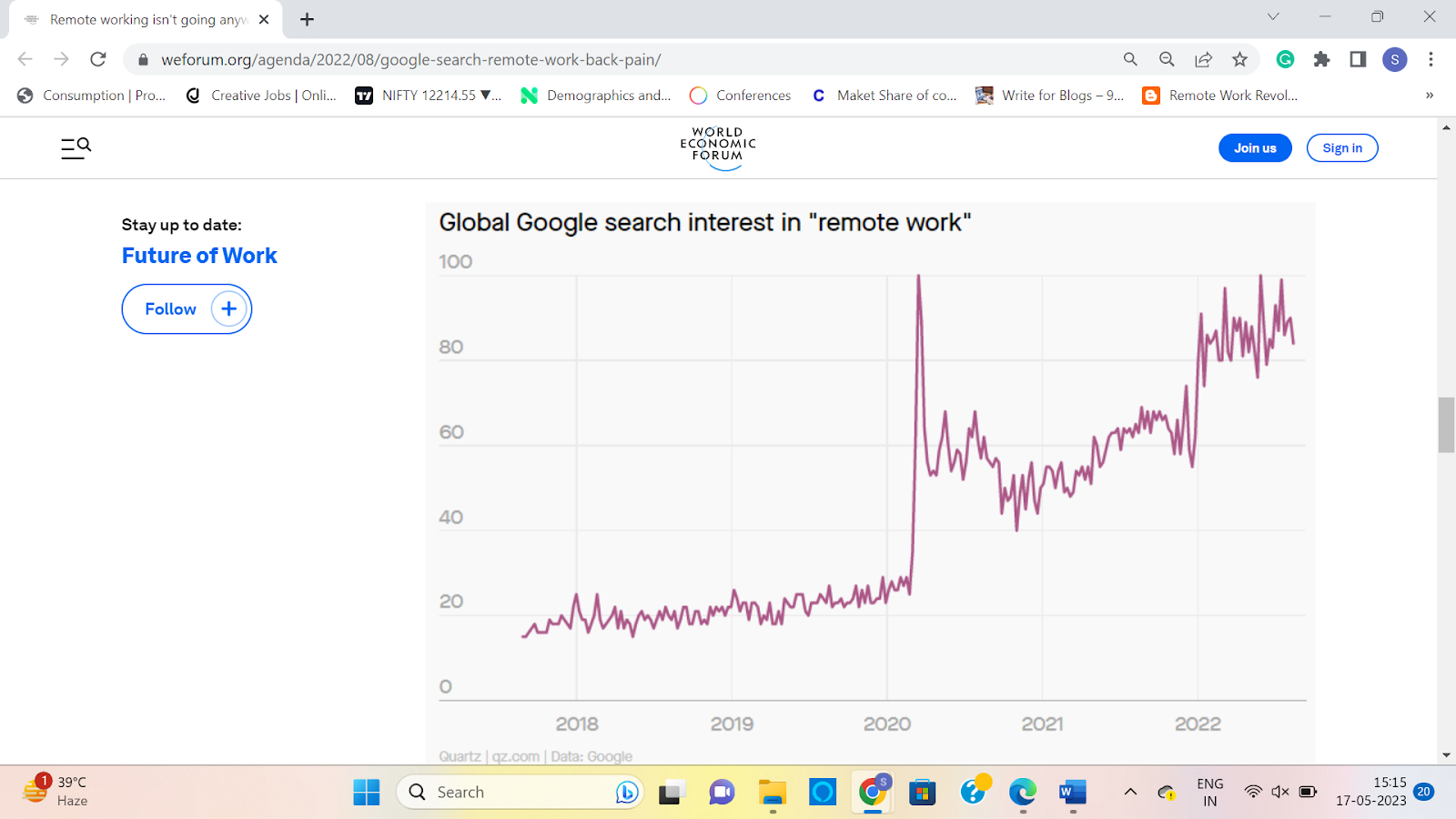The width and height of the screenshot is (1456, 819).
Task: Open the Future of Work topic link
Action: coord(199,256)
